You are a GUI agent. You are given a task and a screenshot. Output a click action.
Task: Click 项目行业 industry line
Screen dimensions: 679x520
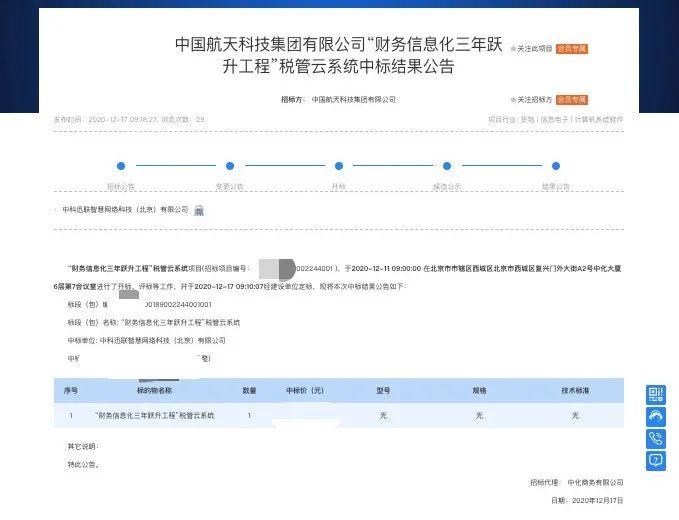(x=556, y=119)
